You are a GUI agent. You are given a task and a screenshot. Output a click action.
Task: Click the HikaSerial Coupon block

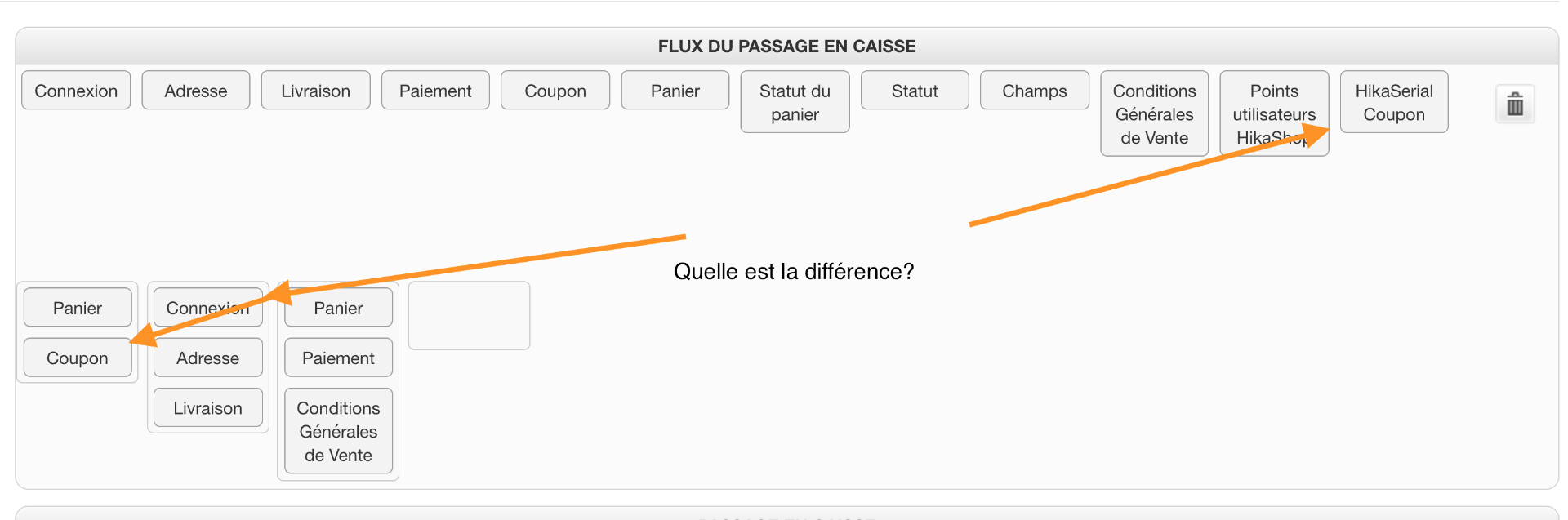tap(1394, 102)
